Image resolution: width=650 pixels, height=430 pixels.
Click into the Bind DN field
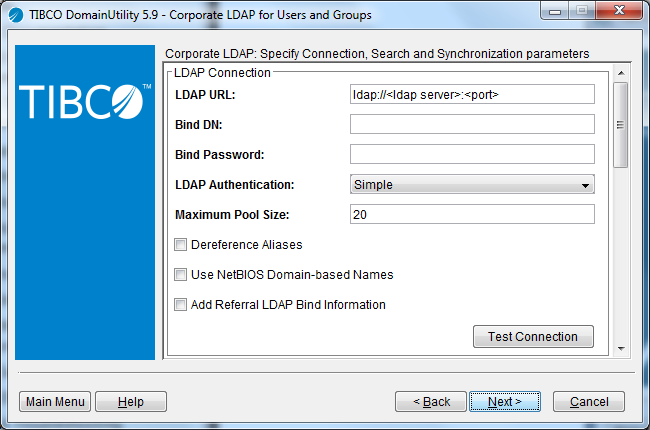click(x=472, y=124)
